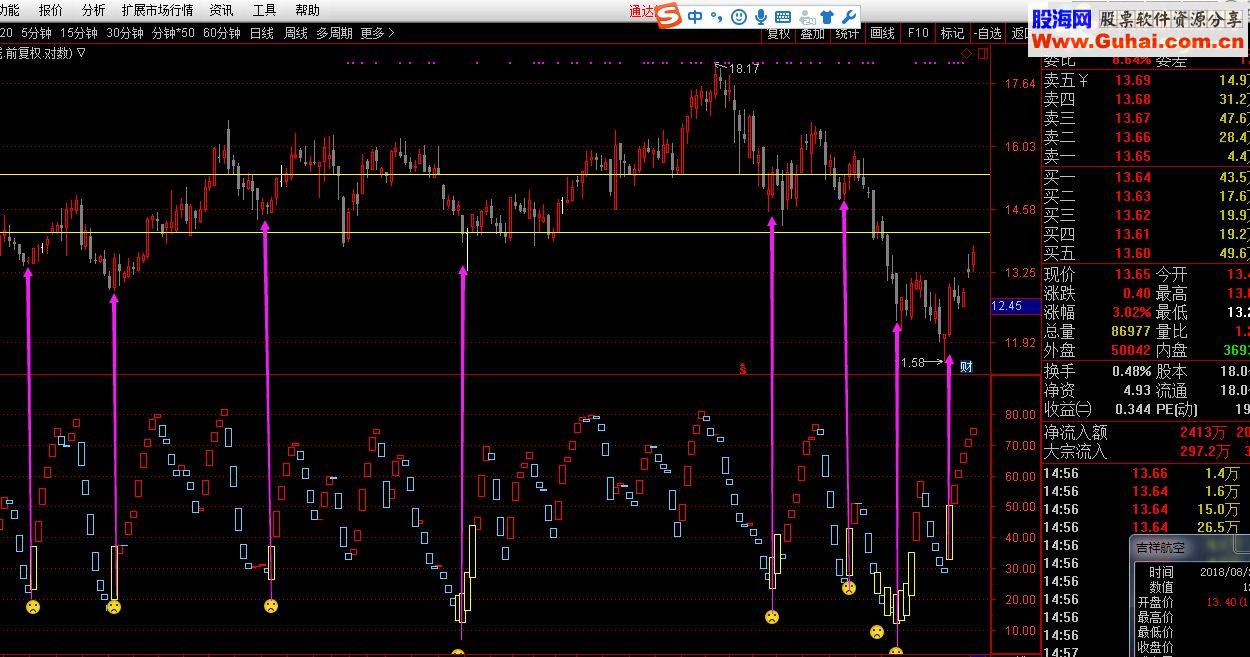Screen dimensions: 1250x657
Task: Activate Sogou microphone voice input
Action: click(x=761, y=17)
